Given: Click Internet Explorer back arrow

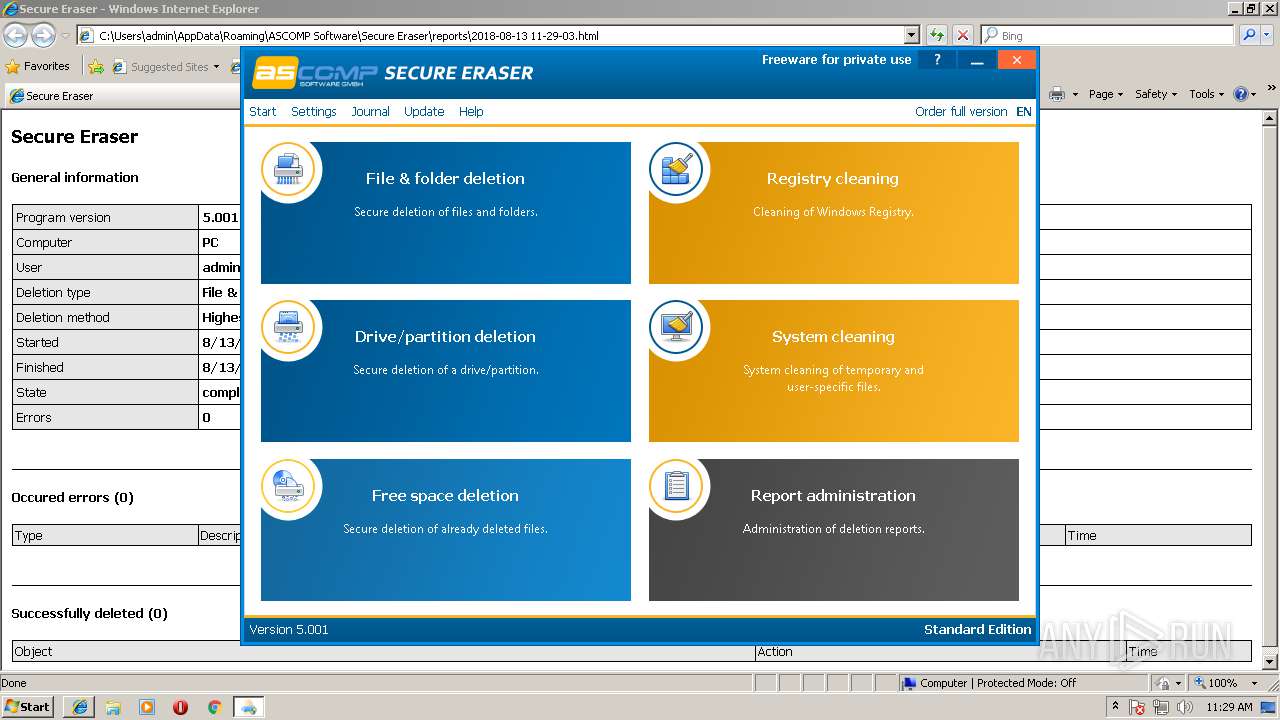Looking at the screenshot, I should 15,35.
